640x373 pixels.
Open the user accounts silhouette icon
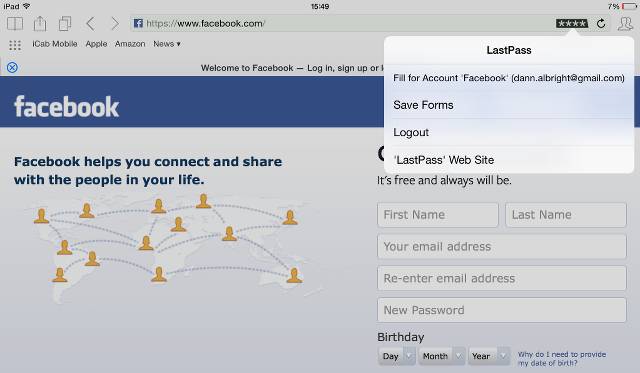pos(625,23)
